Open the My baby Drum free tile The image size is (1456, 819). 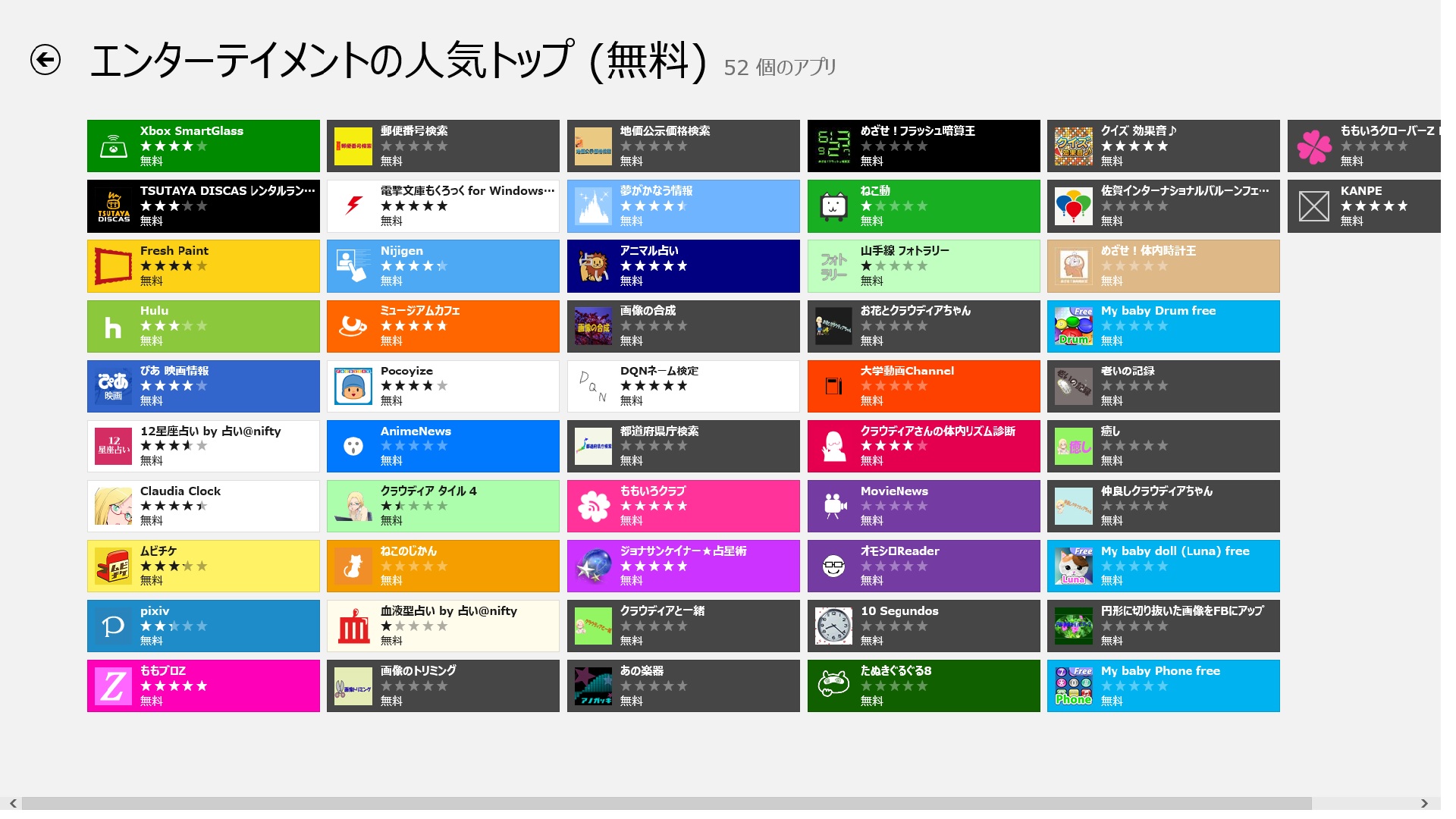click(1163, 326)
